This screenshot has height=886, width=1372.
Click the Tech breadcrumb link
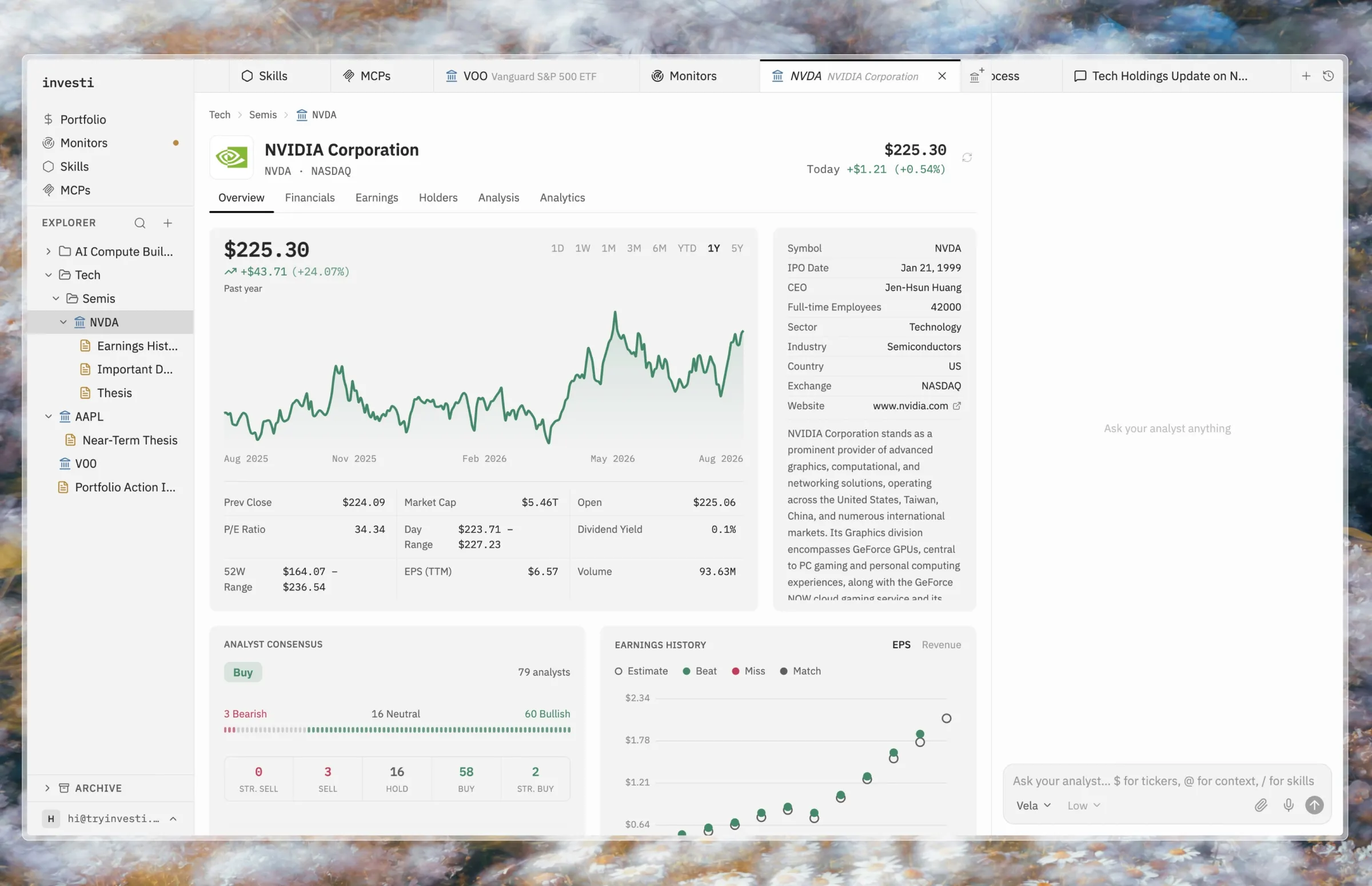pyautogui.click(x=219, y=114)
